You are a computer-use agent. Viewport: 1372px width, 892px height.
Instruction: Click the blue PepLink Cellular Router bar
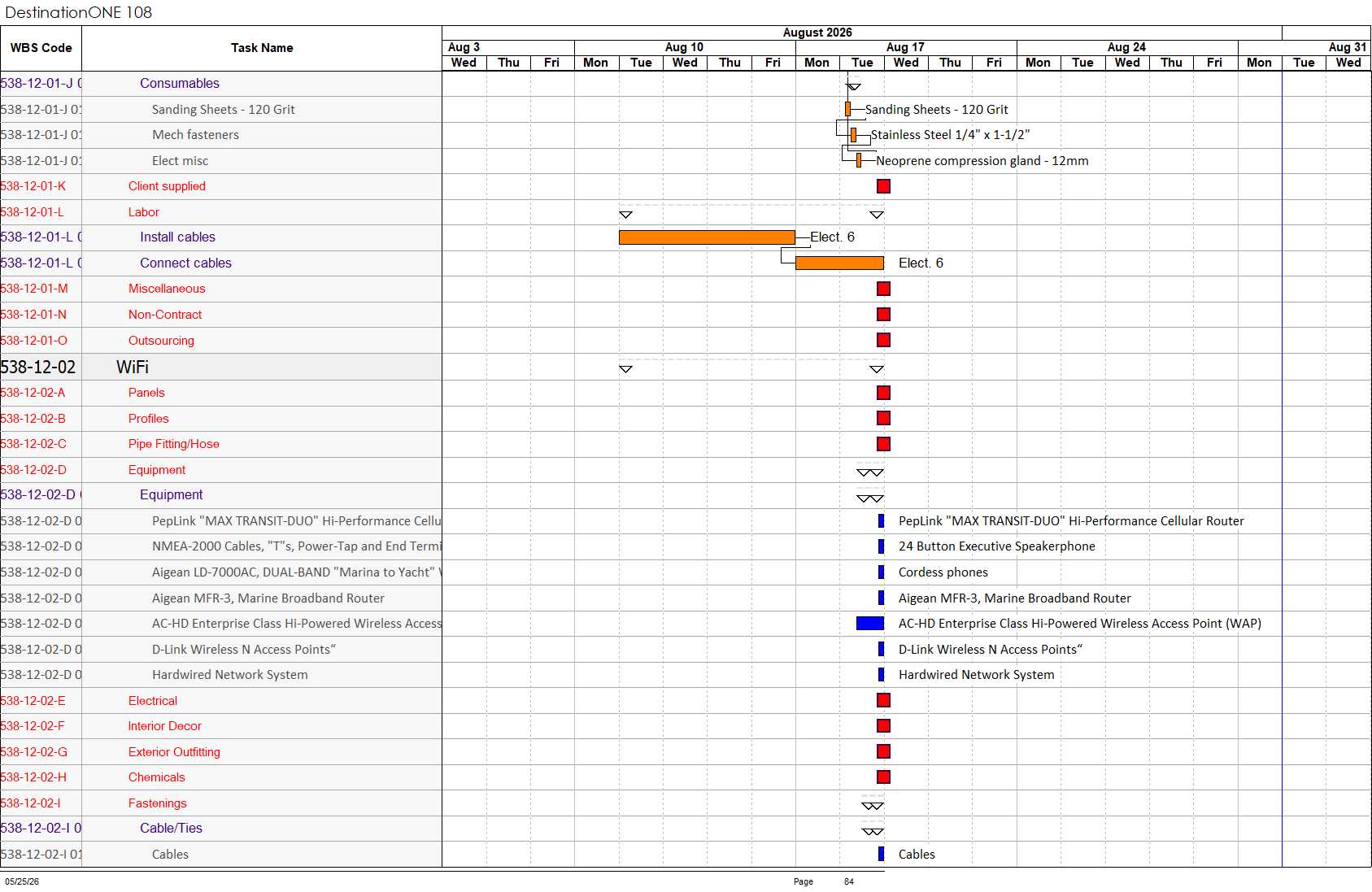(x=881, y=521)
